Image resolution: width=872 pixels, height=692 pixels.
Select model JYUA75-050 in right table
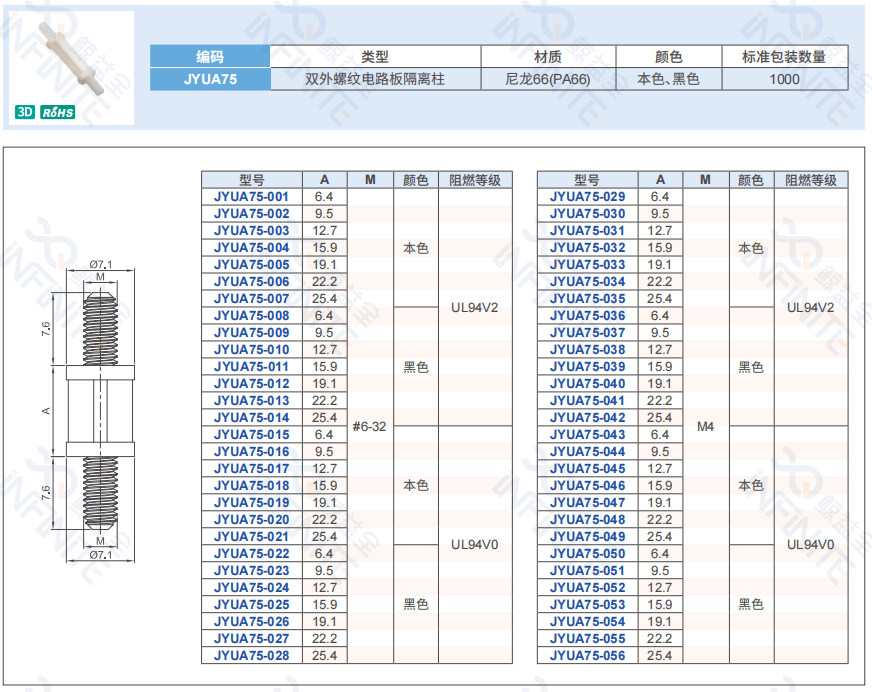(x=587, y=554)
